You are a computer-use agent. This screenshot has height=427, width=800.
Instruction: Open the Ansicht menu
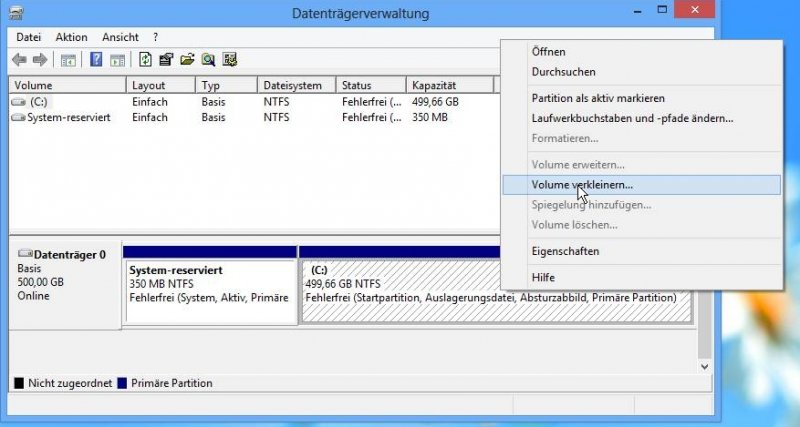(x=120, y=37)
